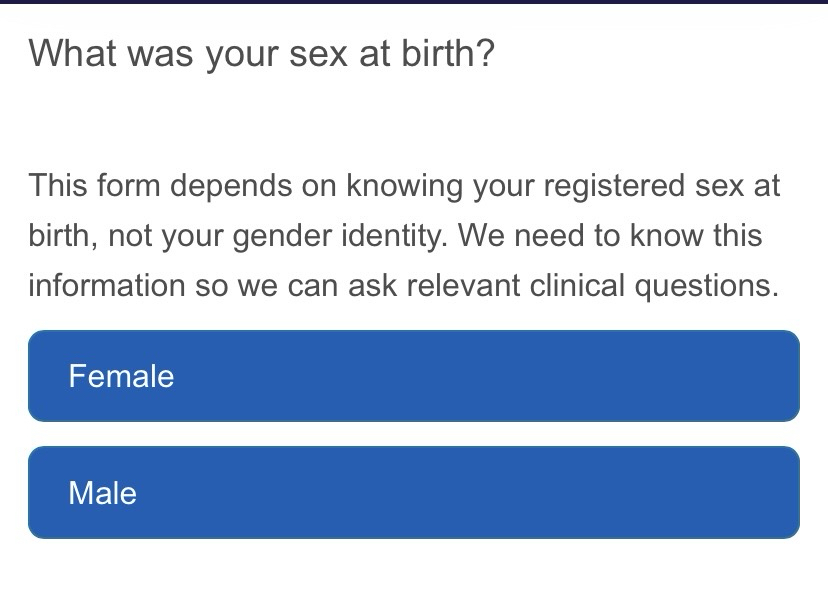Select the Female option
This screenshot has width=828, height=602.
[413, 376]
